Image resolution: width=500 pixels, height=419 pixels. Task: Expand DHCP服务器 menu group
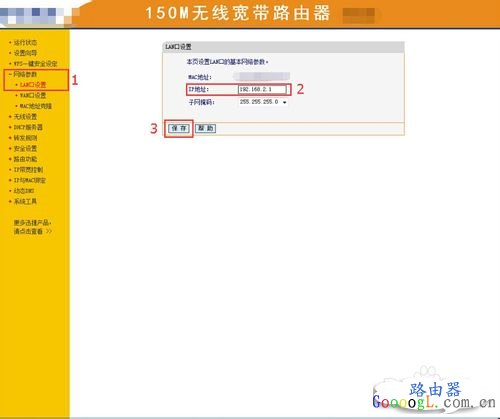click(x=28, y=127)
